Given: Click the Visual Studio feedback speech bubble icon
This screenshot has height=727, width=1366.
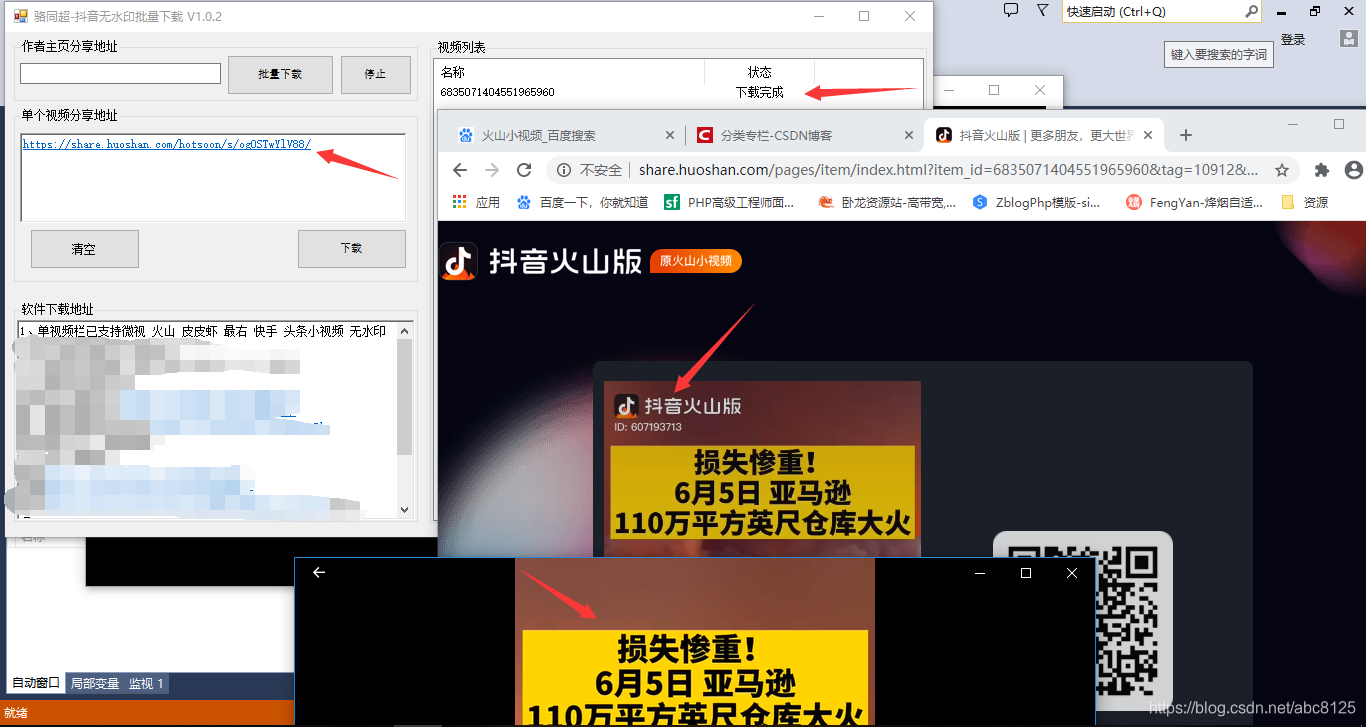Looking at the screenshot, I should pyautogui.click(x=1011, y=10).
